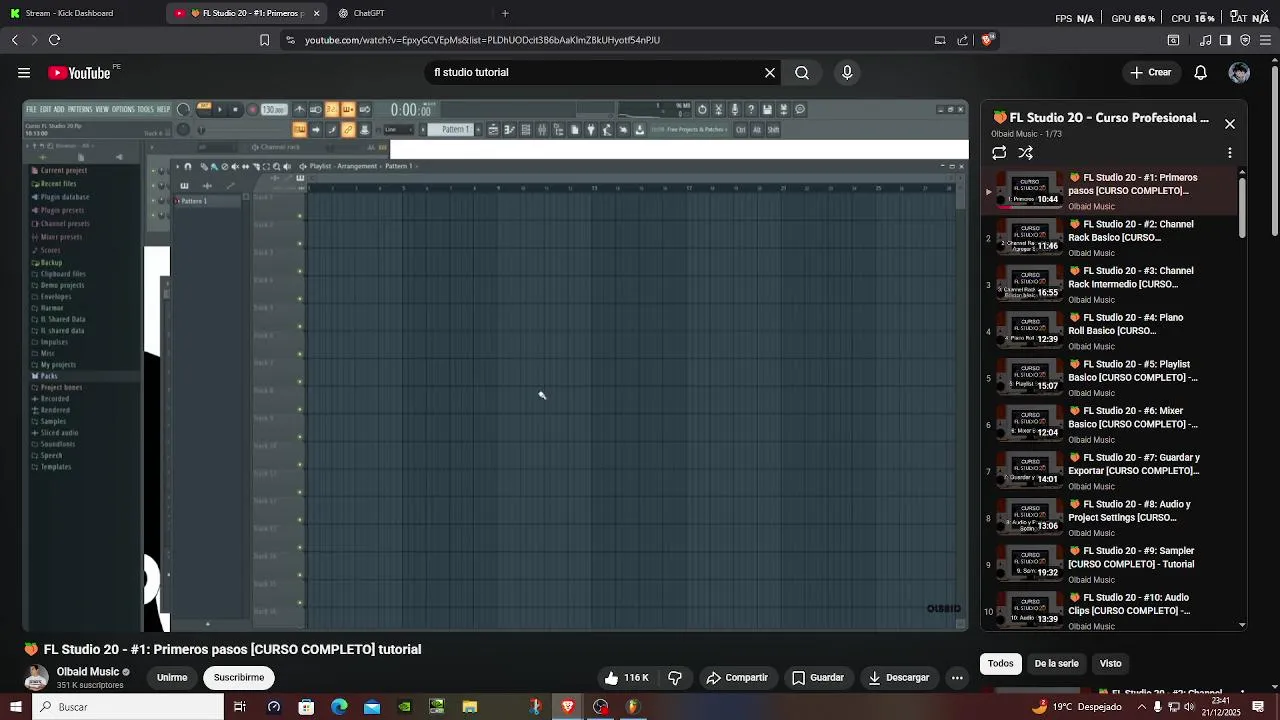Click FL Studio save project icon

coord(767,109)
